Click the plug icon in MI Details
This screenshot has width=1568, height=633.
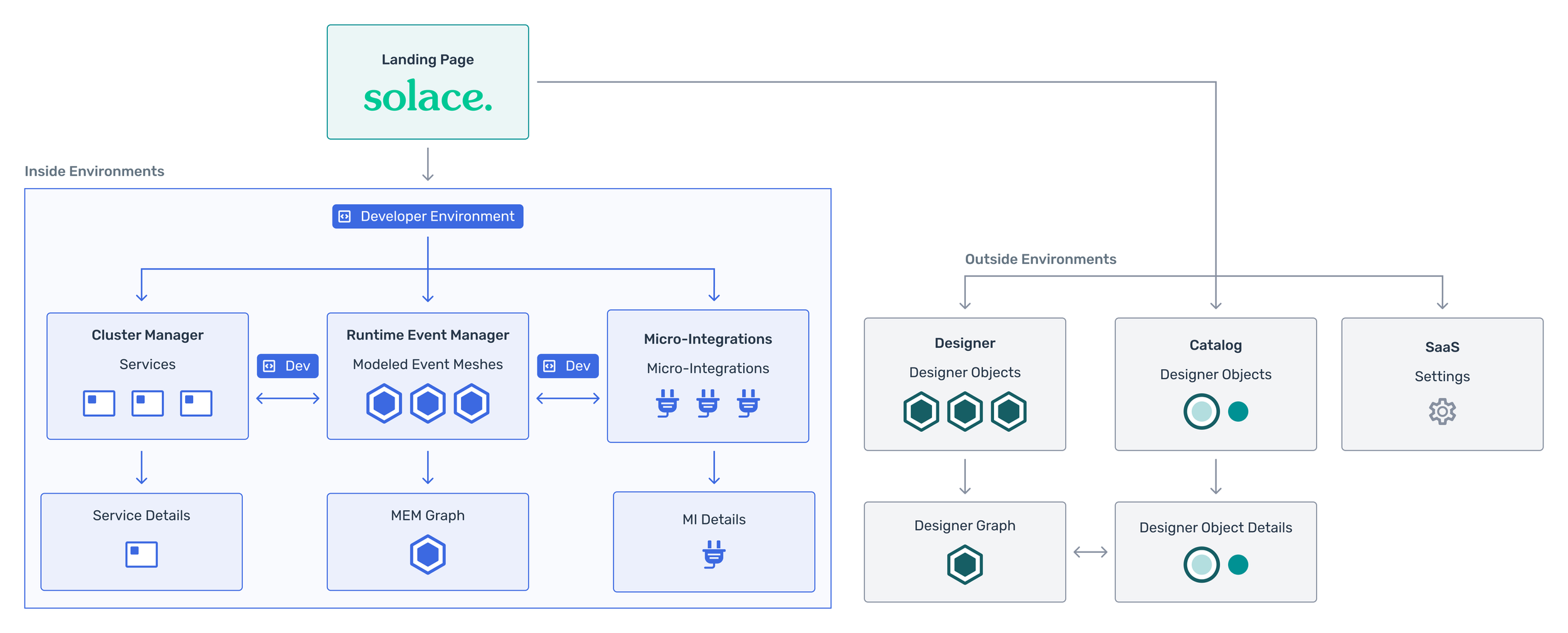(x=714, y=555)
